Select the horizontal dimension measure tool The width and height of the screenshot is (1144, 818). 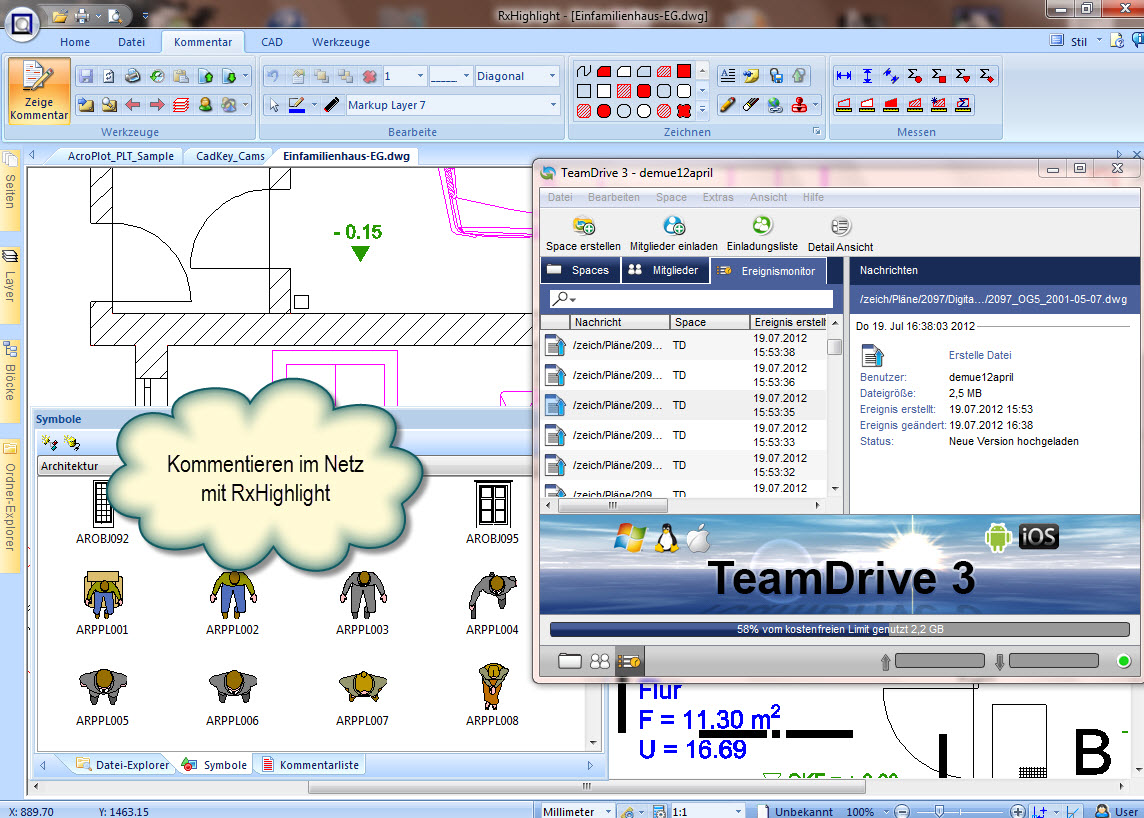click(x=844, y=76)
